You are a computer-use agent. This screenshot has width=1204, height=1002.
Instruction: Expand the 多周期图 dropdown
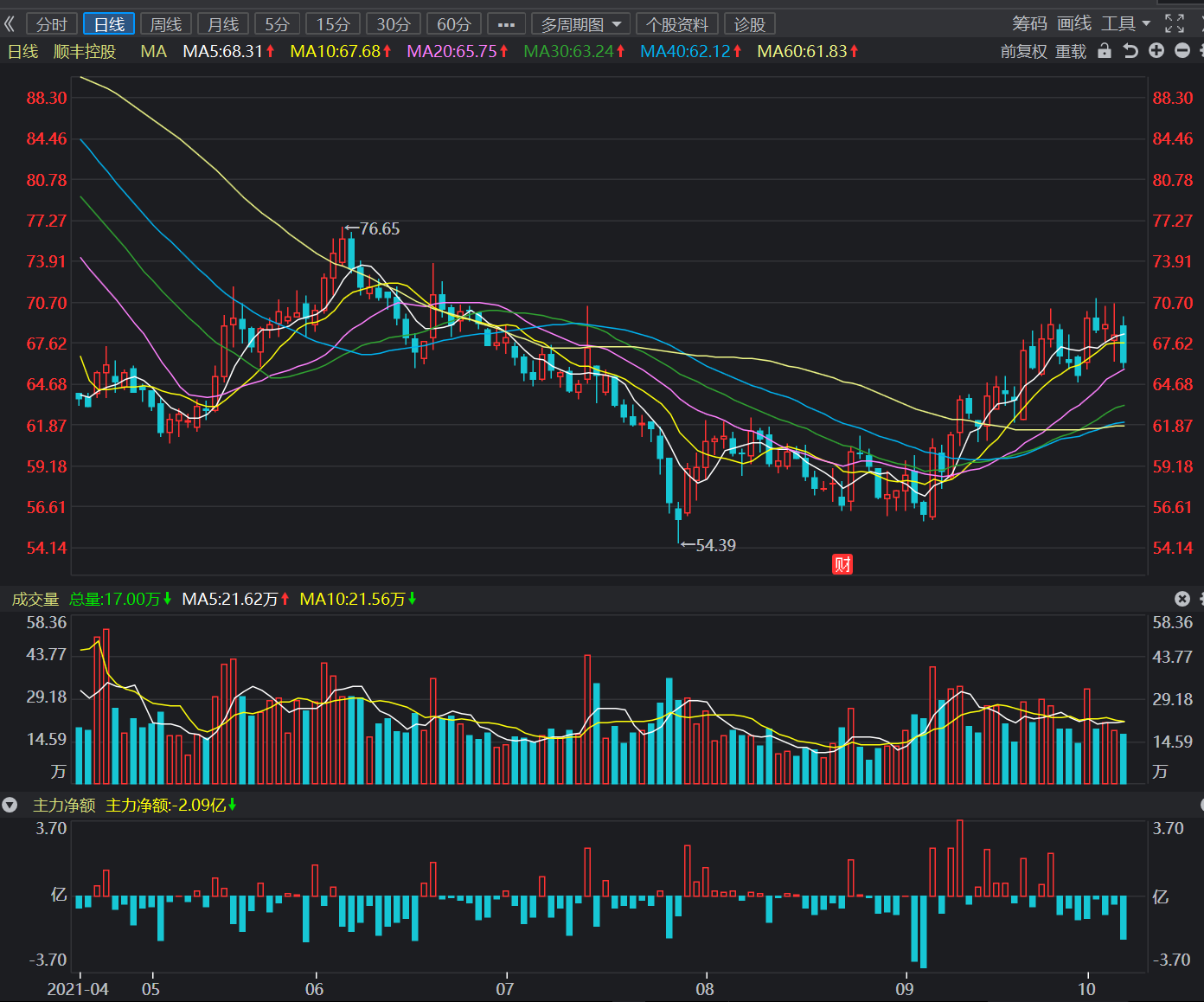pos(580,24)
